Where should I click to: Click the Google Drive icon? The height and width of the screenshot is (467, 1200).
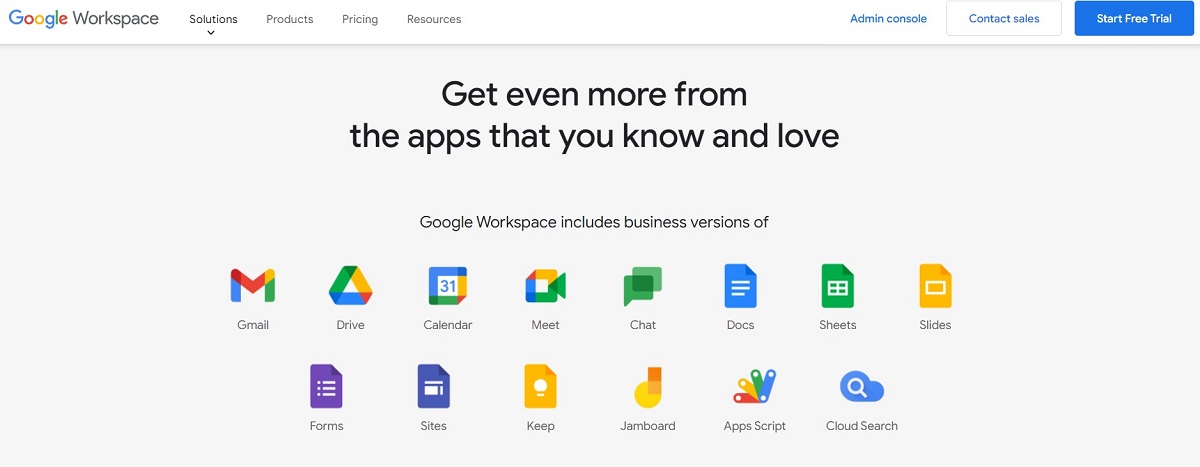click(x=351, y=286)
